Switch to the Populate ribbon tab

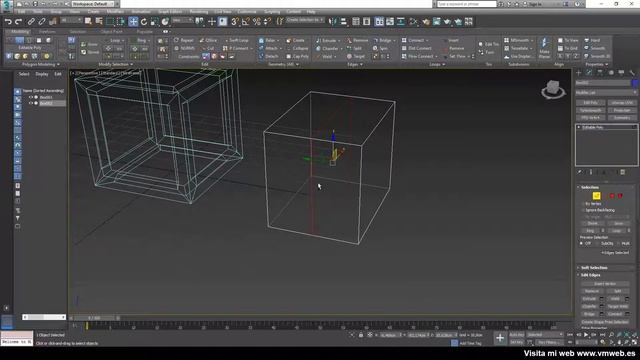coord(144,31)
